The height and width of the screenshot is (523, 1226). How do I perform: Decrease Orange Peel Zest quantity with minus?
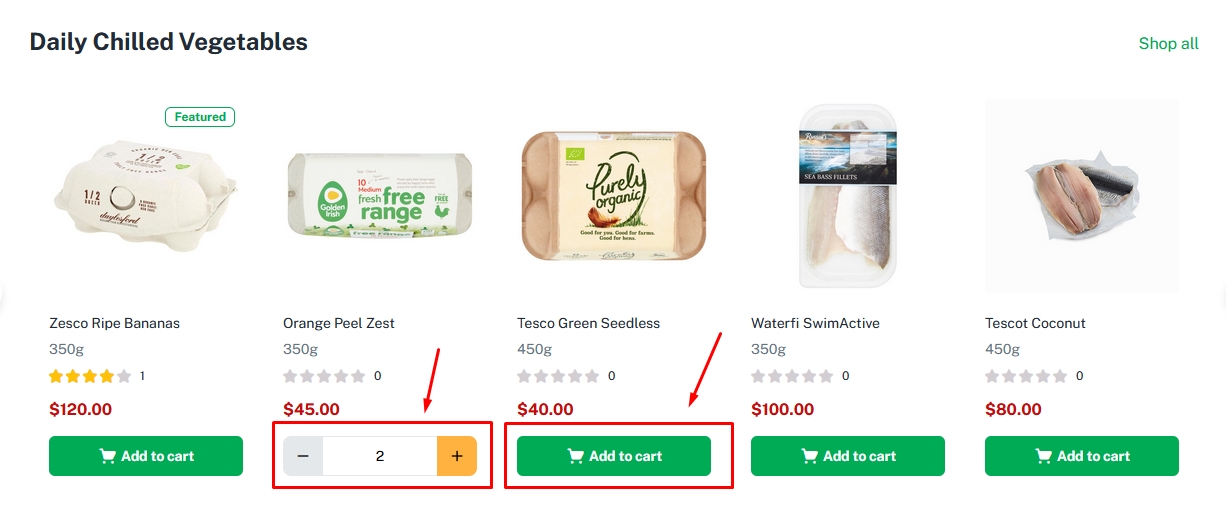pyautogui.click(x=303, y=456)
